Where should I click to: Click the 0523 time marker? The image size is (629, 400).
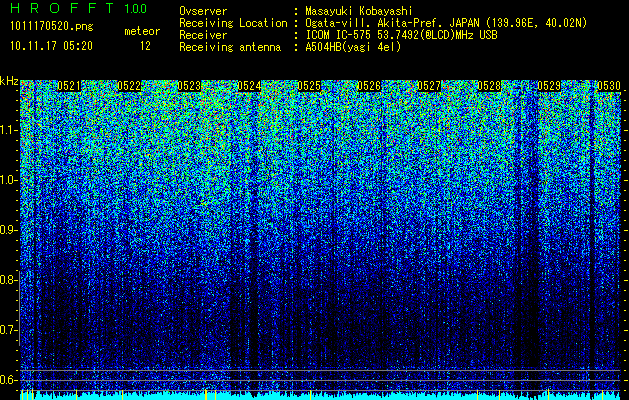coord(189,86)
